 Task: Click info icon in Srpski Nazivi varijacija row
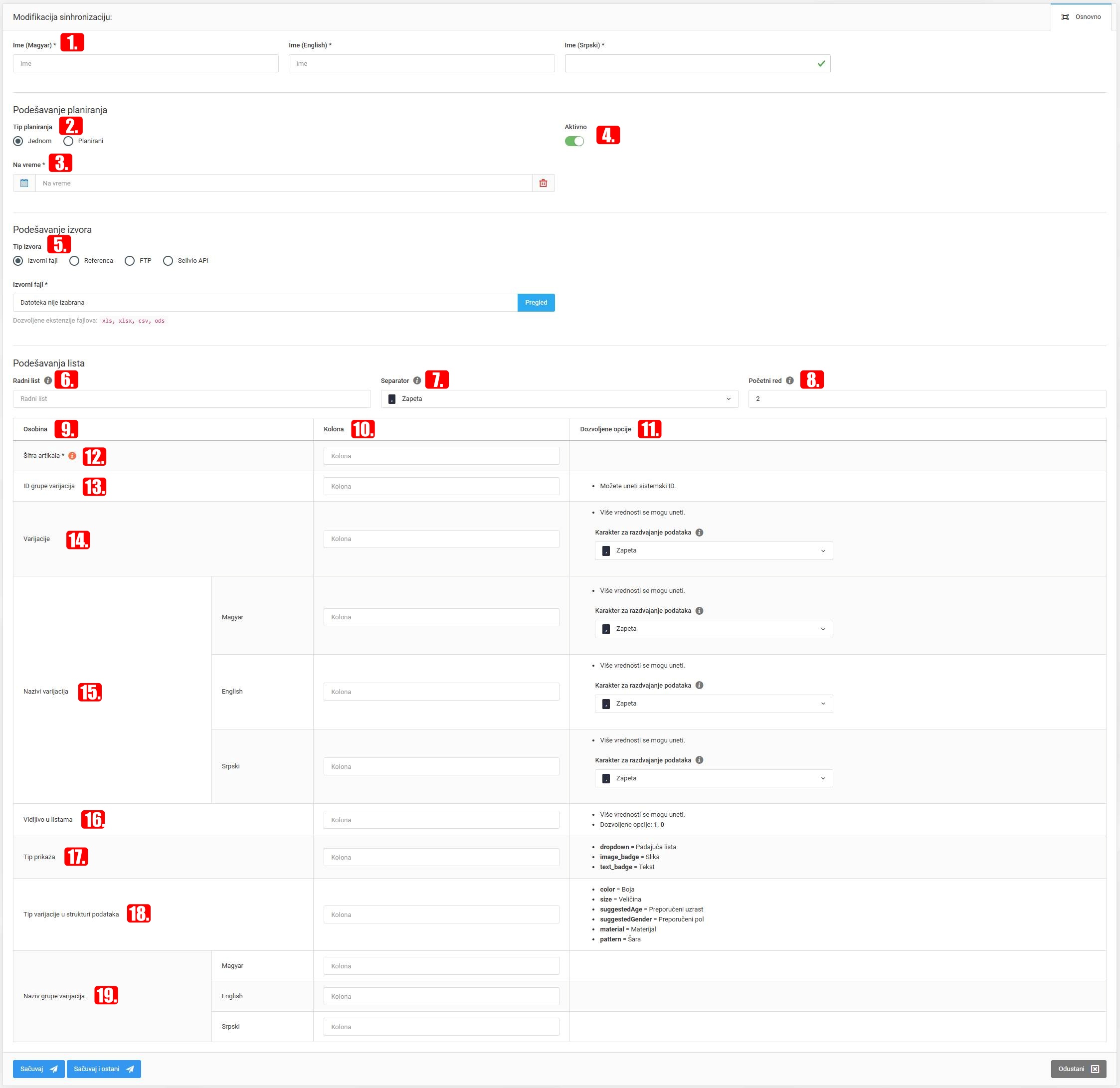(x=700, y=760)
